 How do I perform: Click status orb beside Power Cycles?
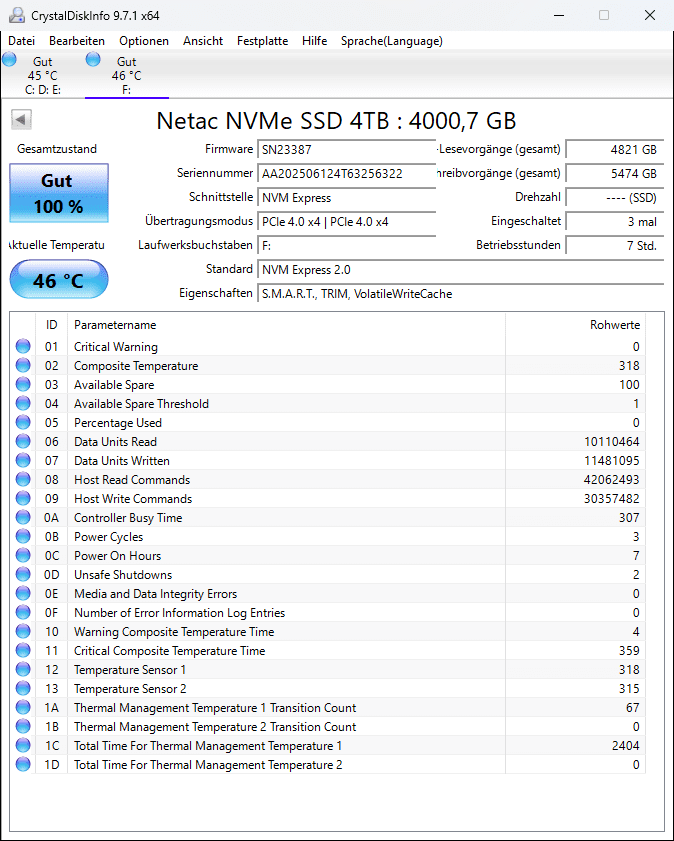[x=23, y=537]
